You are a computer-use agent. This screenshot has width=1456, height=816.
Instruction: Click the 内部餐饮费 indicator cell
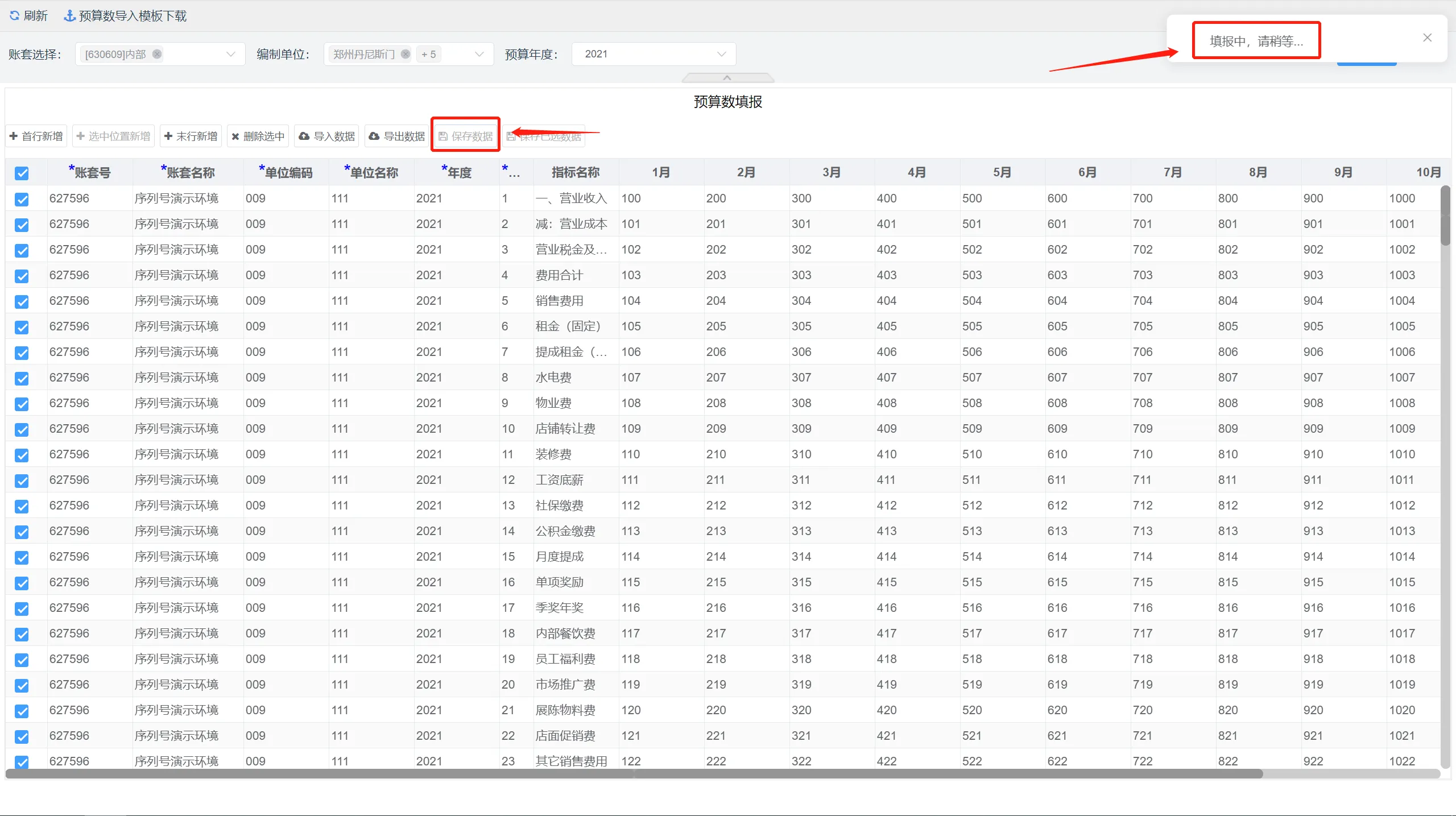576,633
